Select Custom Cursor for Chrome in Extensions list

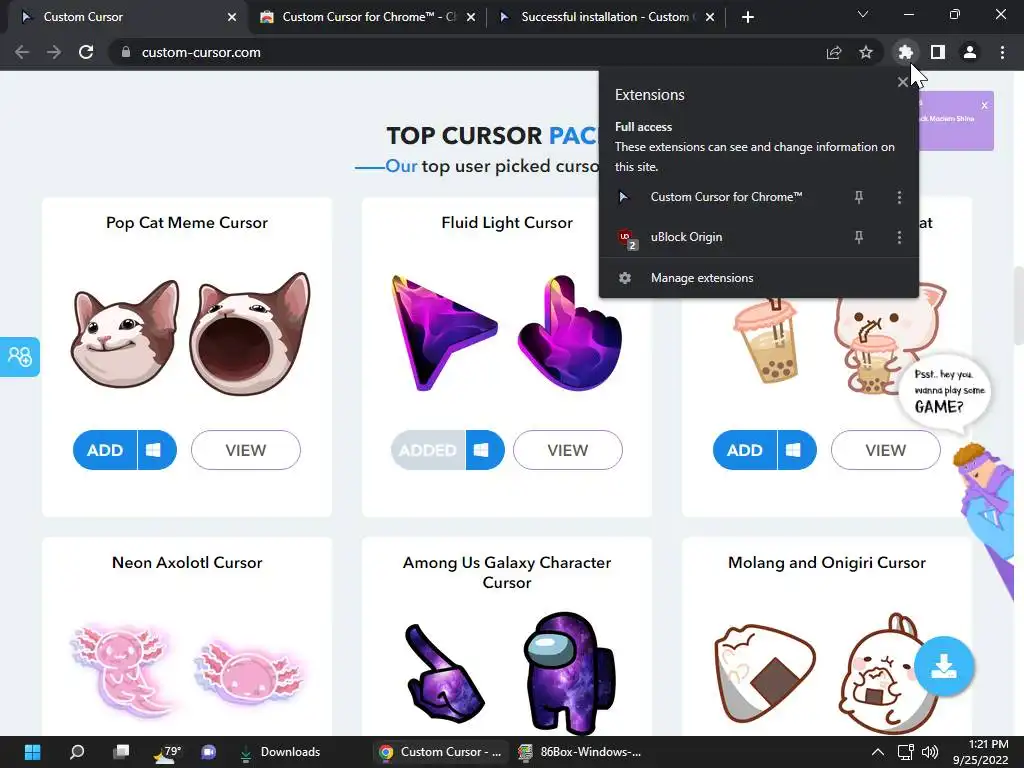click(x=726, y=197)
